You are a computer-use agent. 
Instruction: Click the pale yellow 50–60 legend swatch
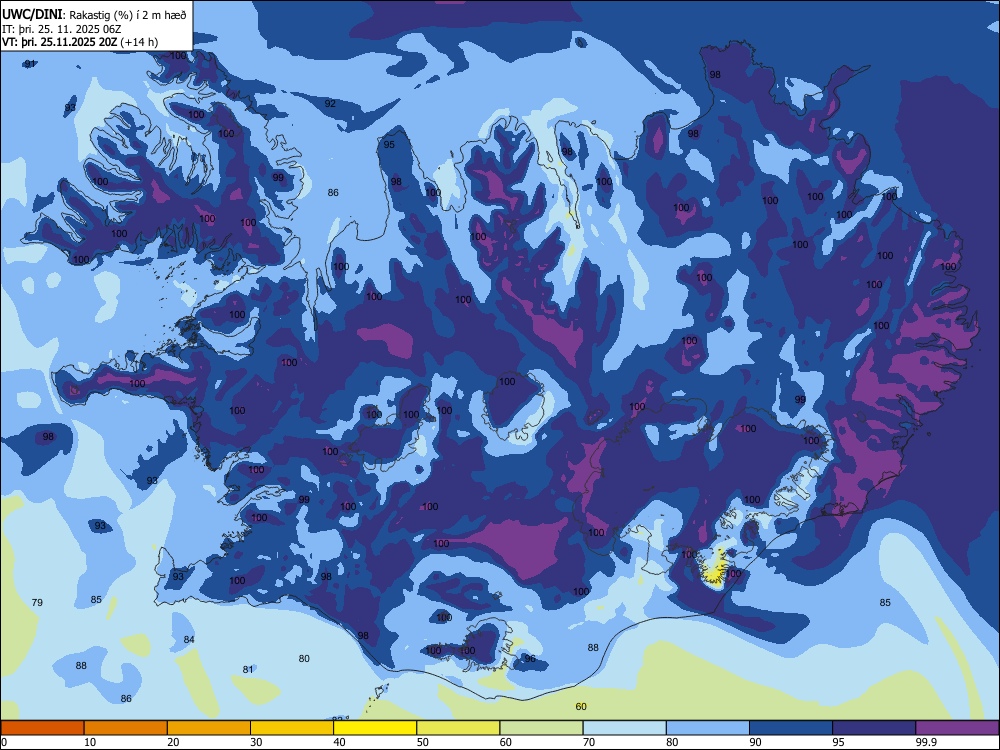point(458,728)
